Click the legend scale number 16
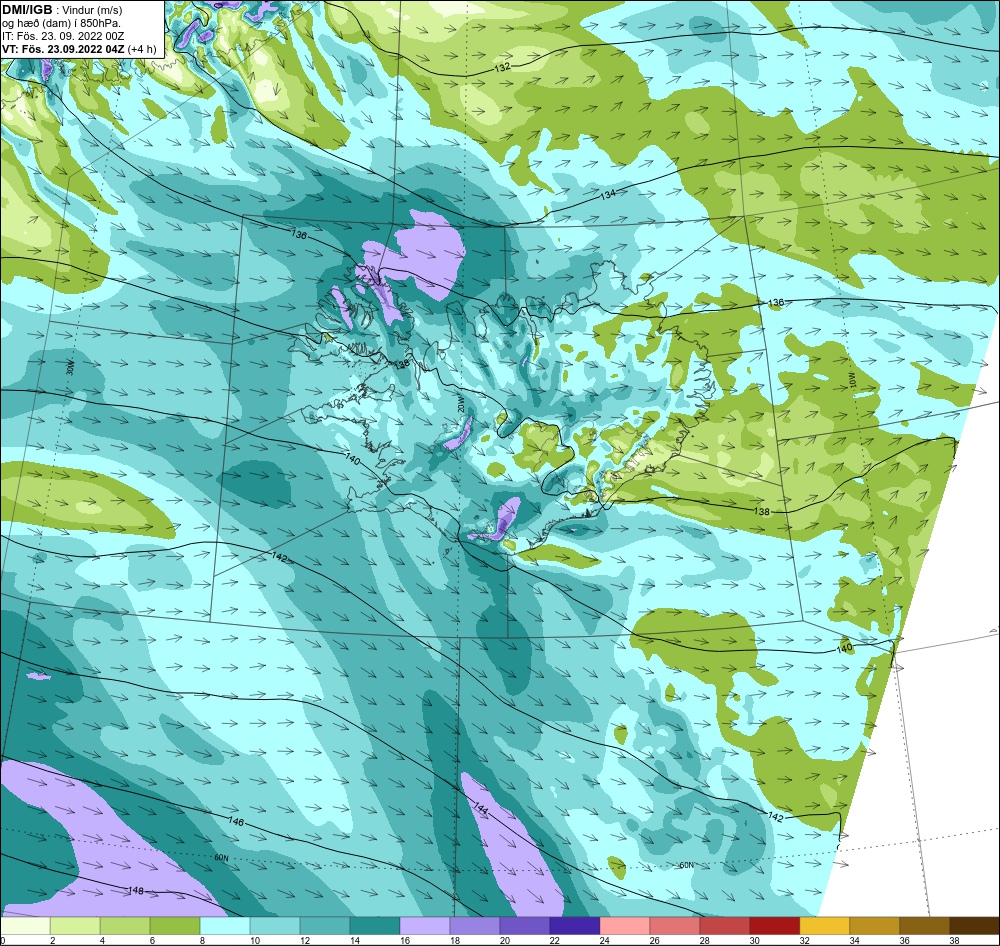1000x946 pixels. tap(405, 940)
